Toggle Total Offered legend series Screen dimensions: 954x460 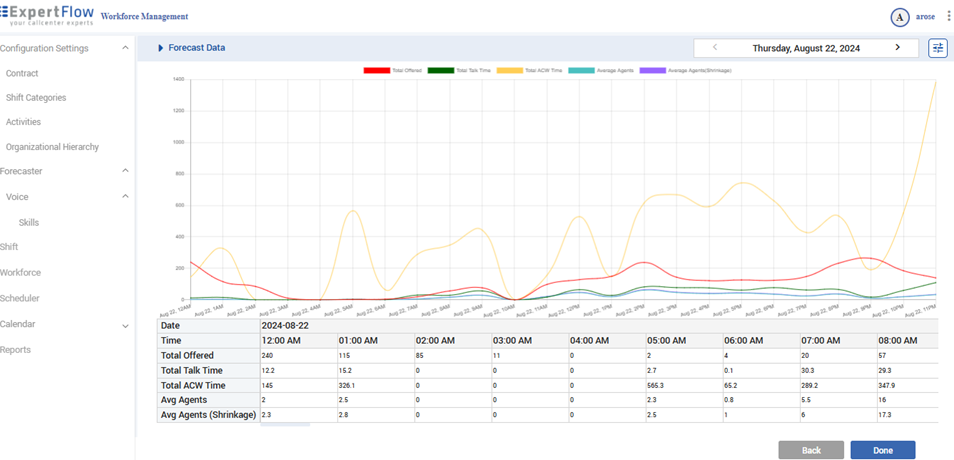click(x=376, y=70)
